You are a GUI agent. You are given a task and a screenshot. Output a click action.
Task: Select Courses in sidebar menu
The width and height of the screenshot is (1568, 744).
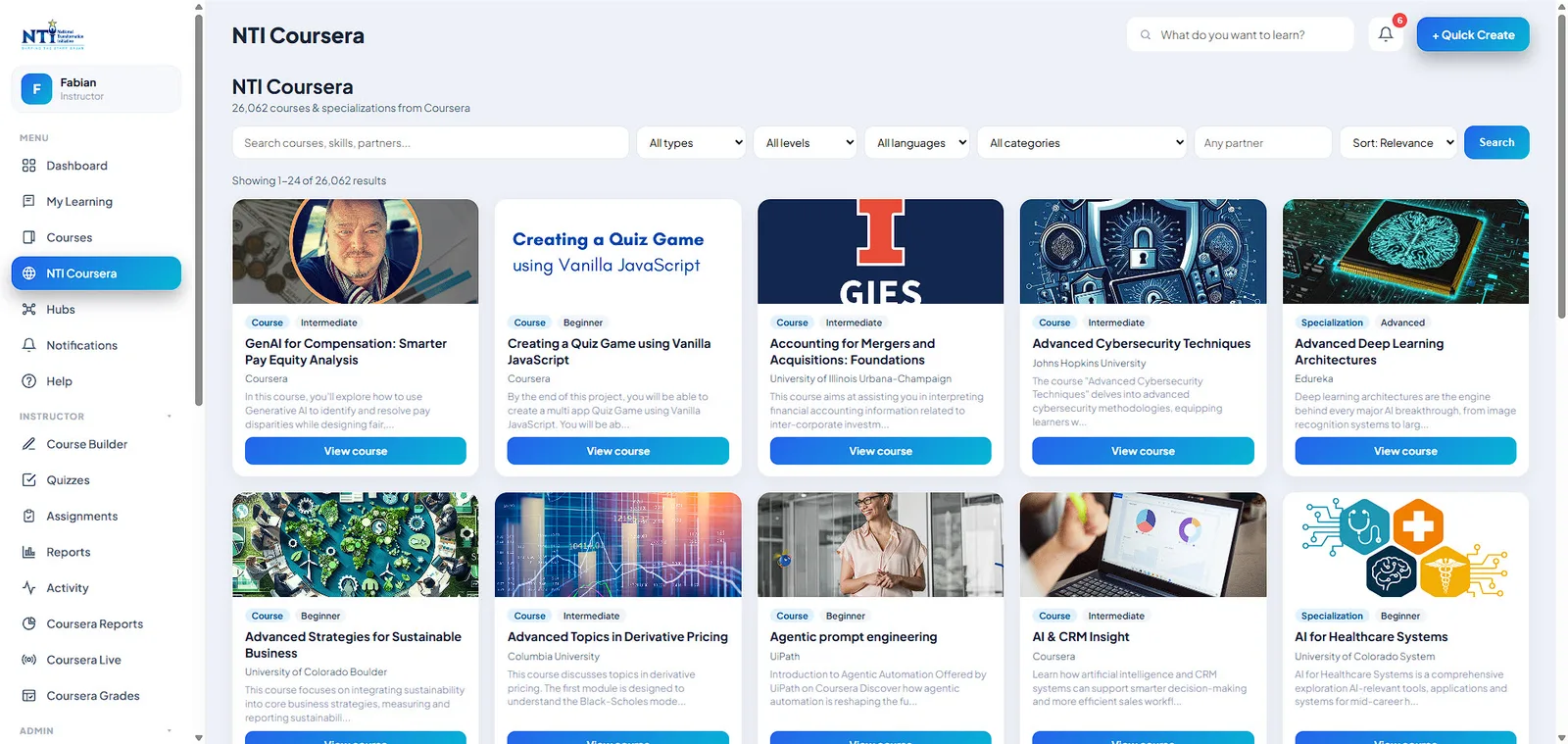pyautogui.click(x=96, y=237)
